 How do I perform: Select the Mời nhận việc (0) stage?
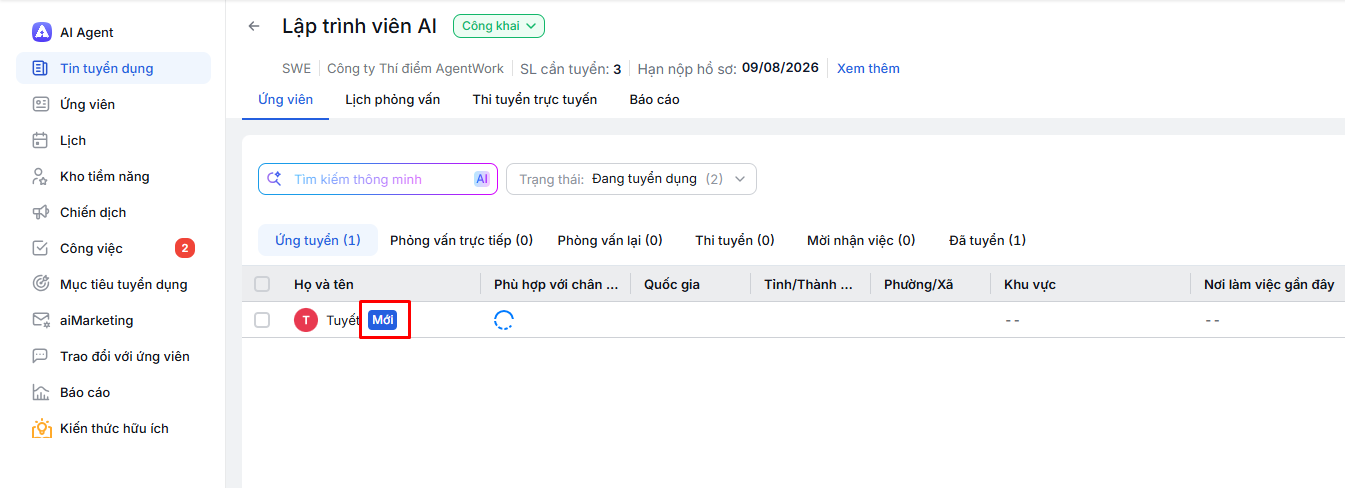(x=861, y=240)
